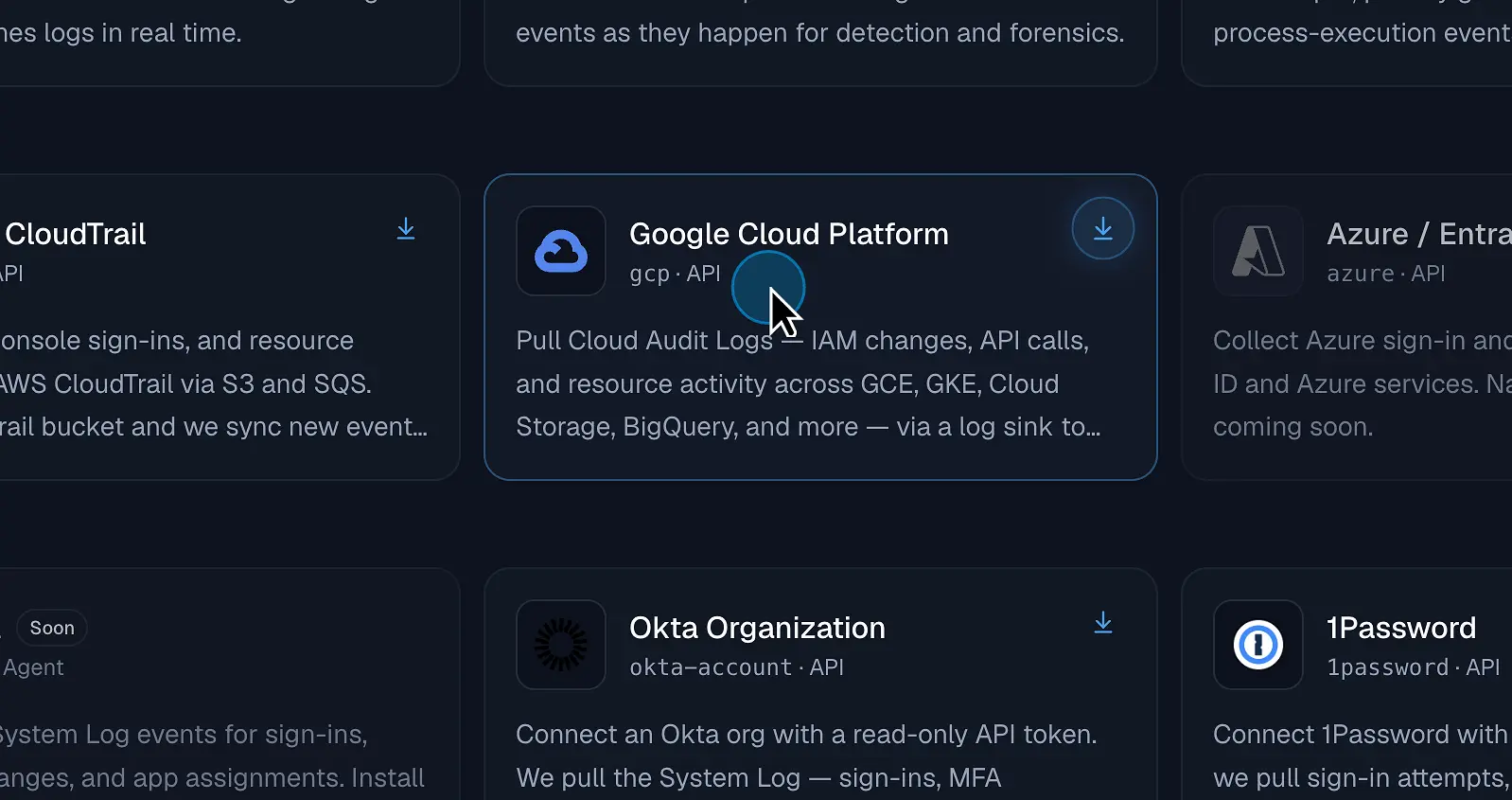Click the Soon badge
The height and width of the screenshot is (800, 1512).
pyautogui.click(x=52, y=628)
